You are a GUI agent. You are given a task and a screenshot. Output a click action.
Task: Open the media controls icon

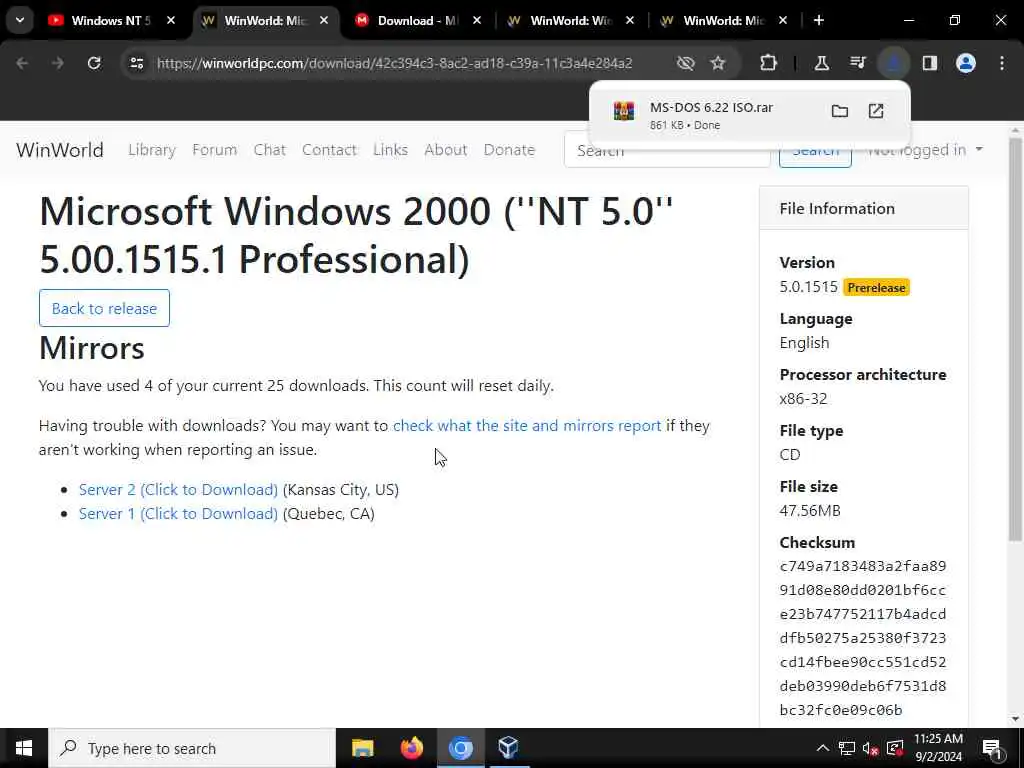pyautogui.click(x=857, y=63)
